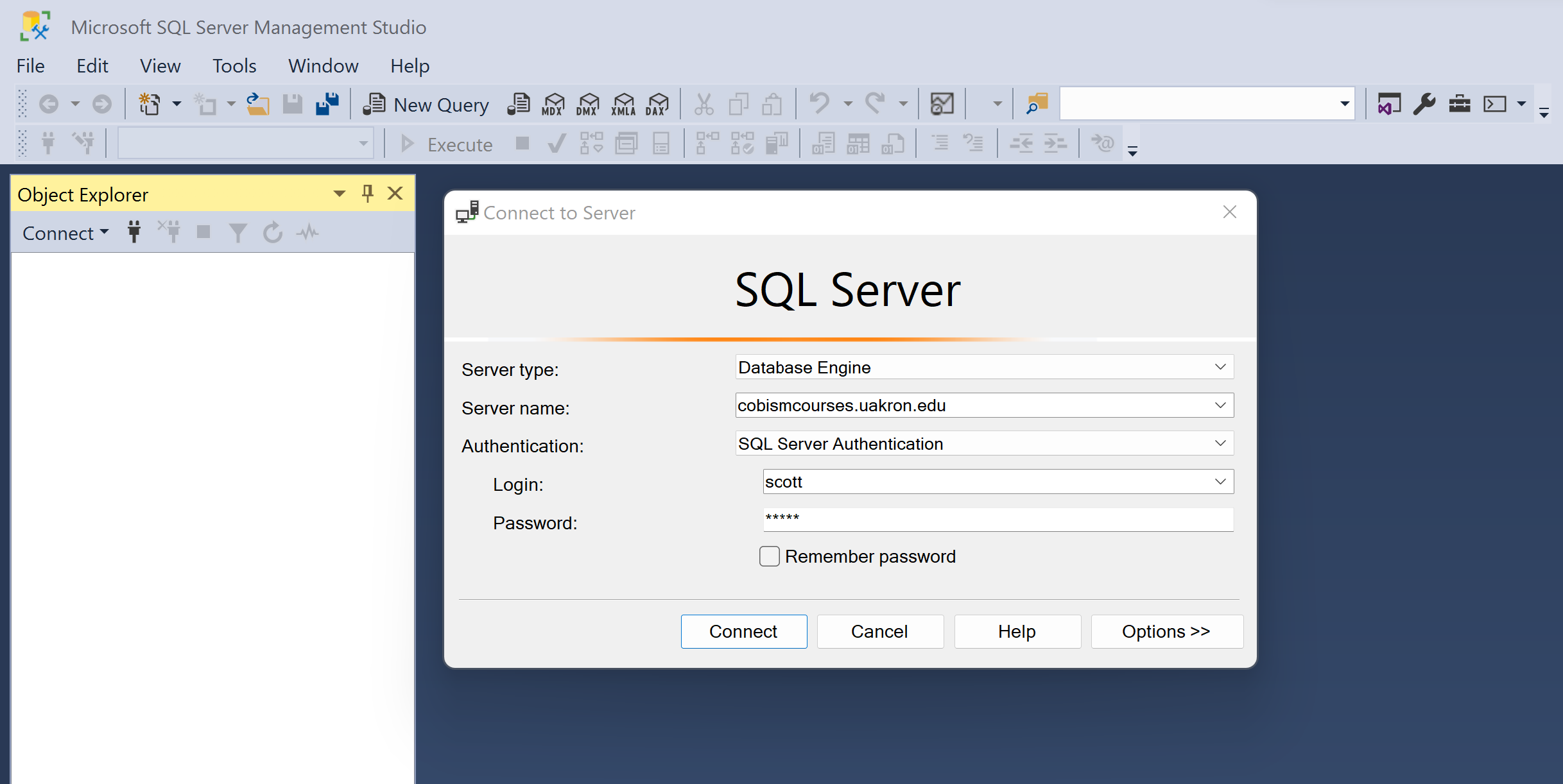Toggle the Object Explorer pin auto-hide
Viewport: 1563px width, 784px height.
click(367, 193)
